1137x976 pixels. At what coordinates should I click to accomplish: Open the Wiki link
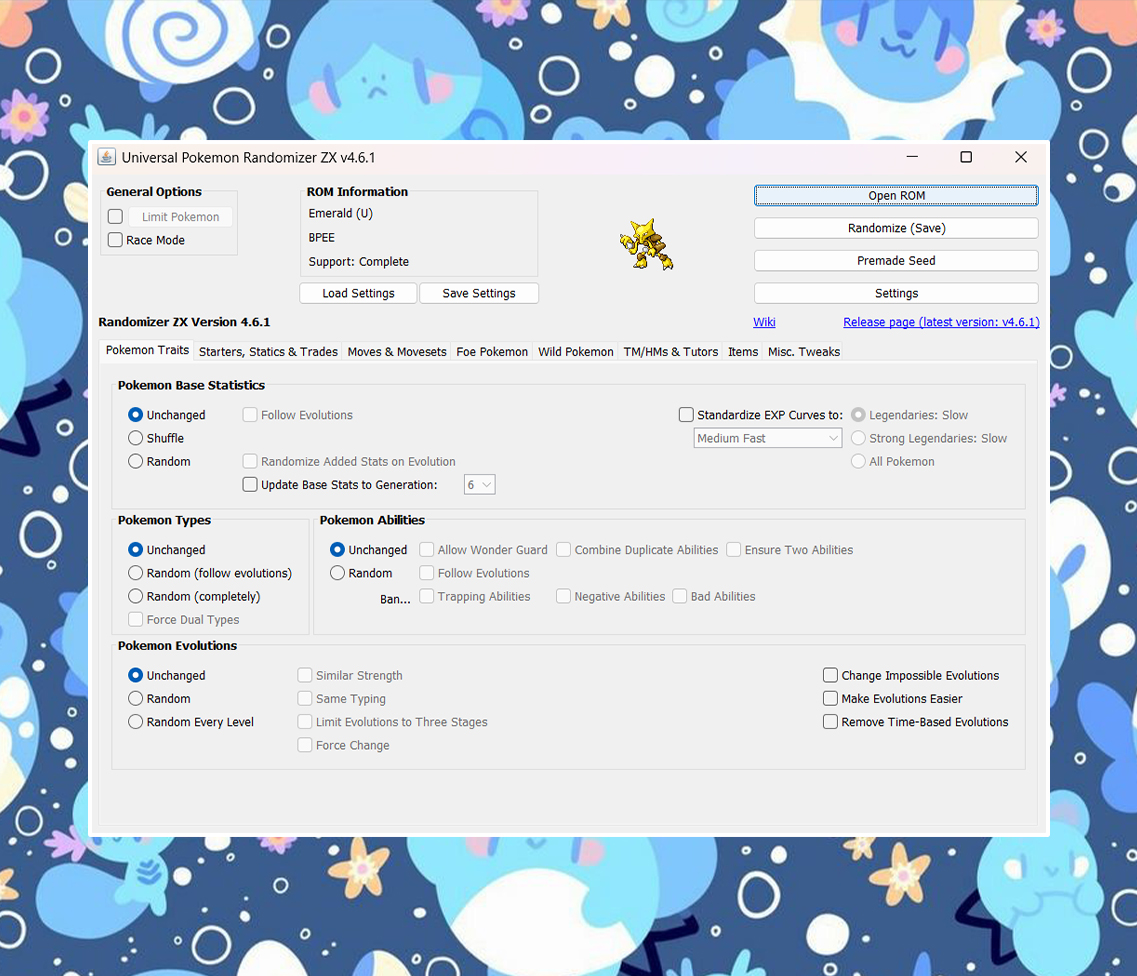764,322
